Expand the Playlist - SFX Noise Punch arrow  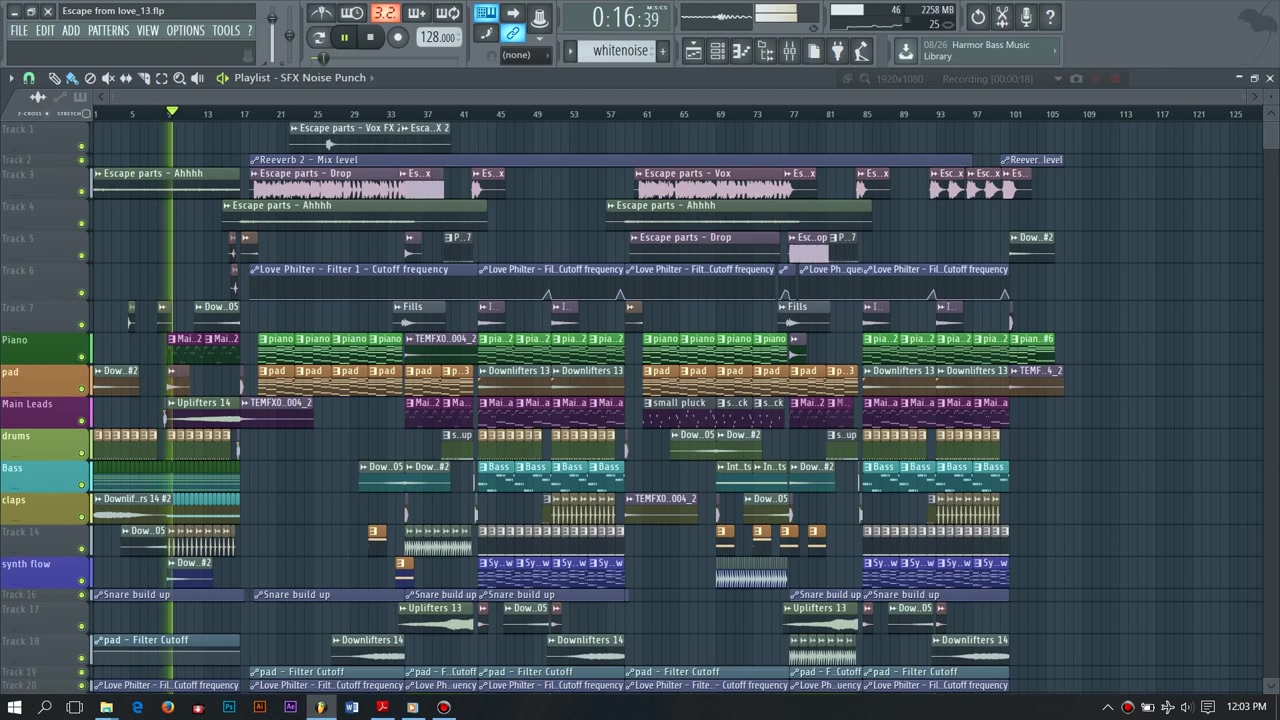(x=372, y=78)
